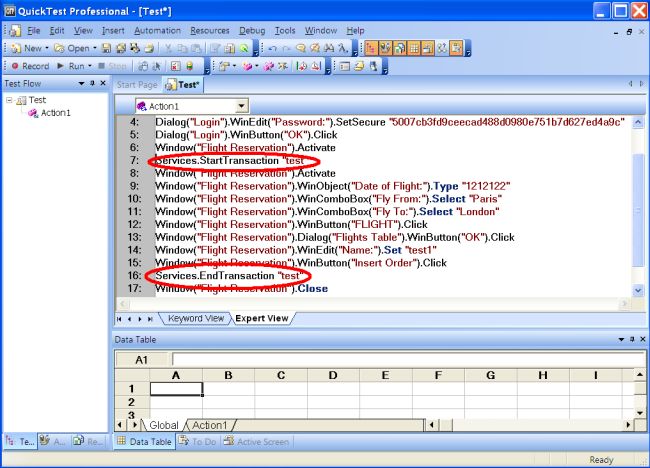Viewport: 650px width, 468px height.
Task: Open the Test Flow panel menu arrow
Action: (x=81, y=83)
